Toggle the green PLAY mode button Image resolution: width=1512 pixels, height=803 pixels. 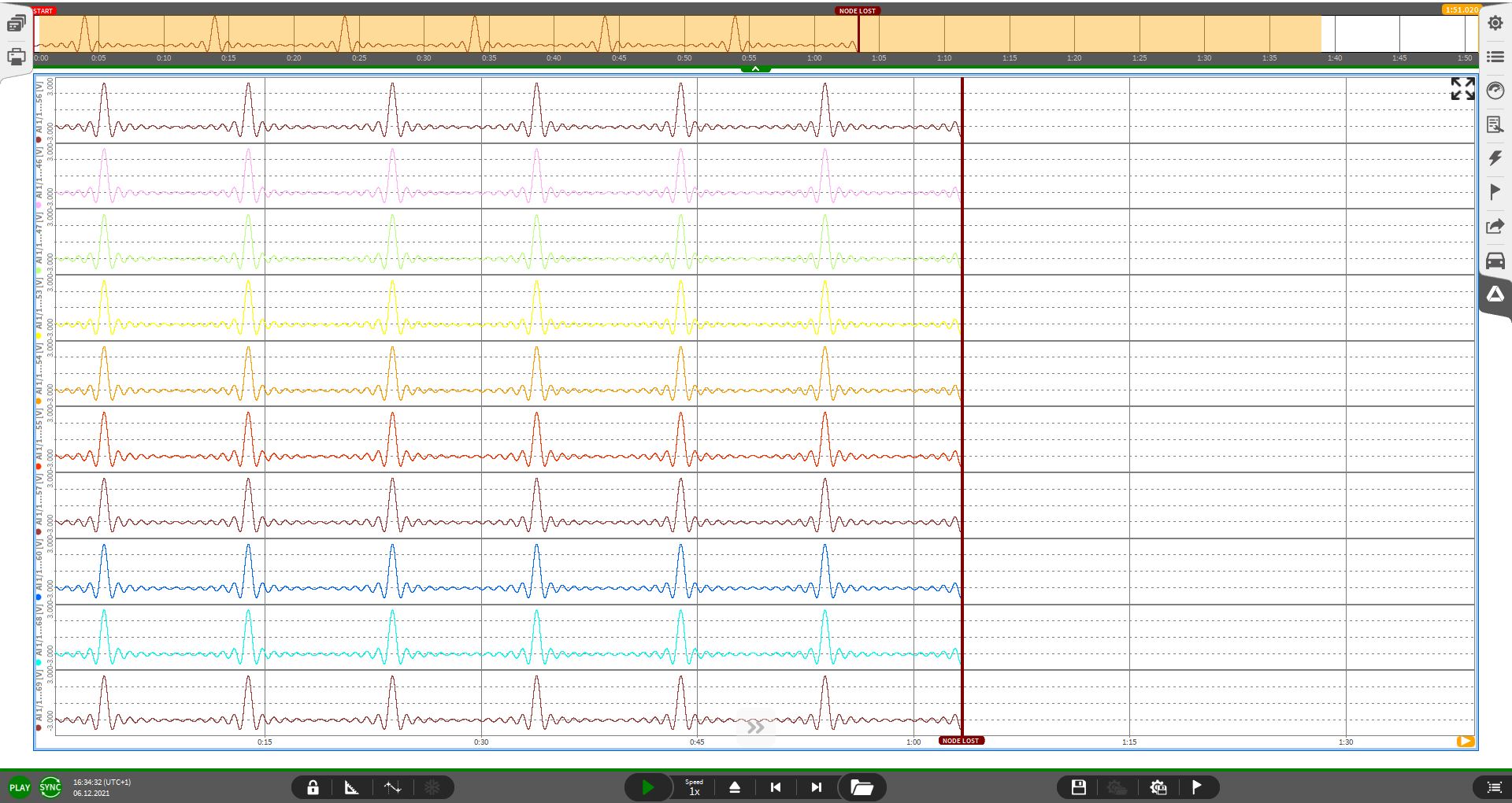coord(20,786)
